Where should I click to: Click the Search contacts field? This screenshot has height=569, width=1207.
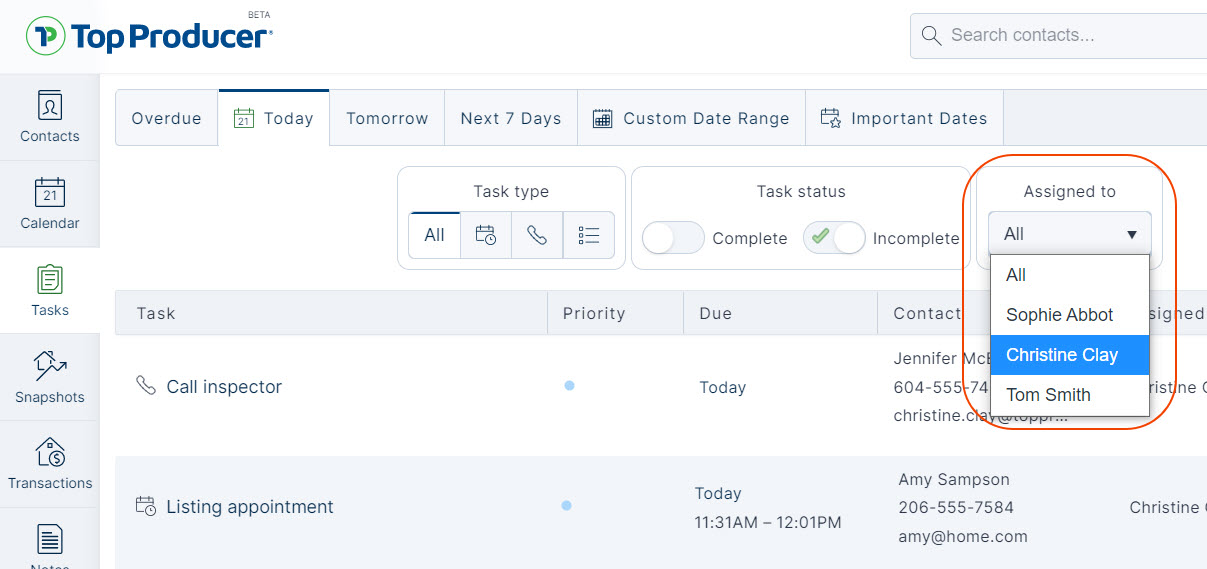click(1058, 36)
